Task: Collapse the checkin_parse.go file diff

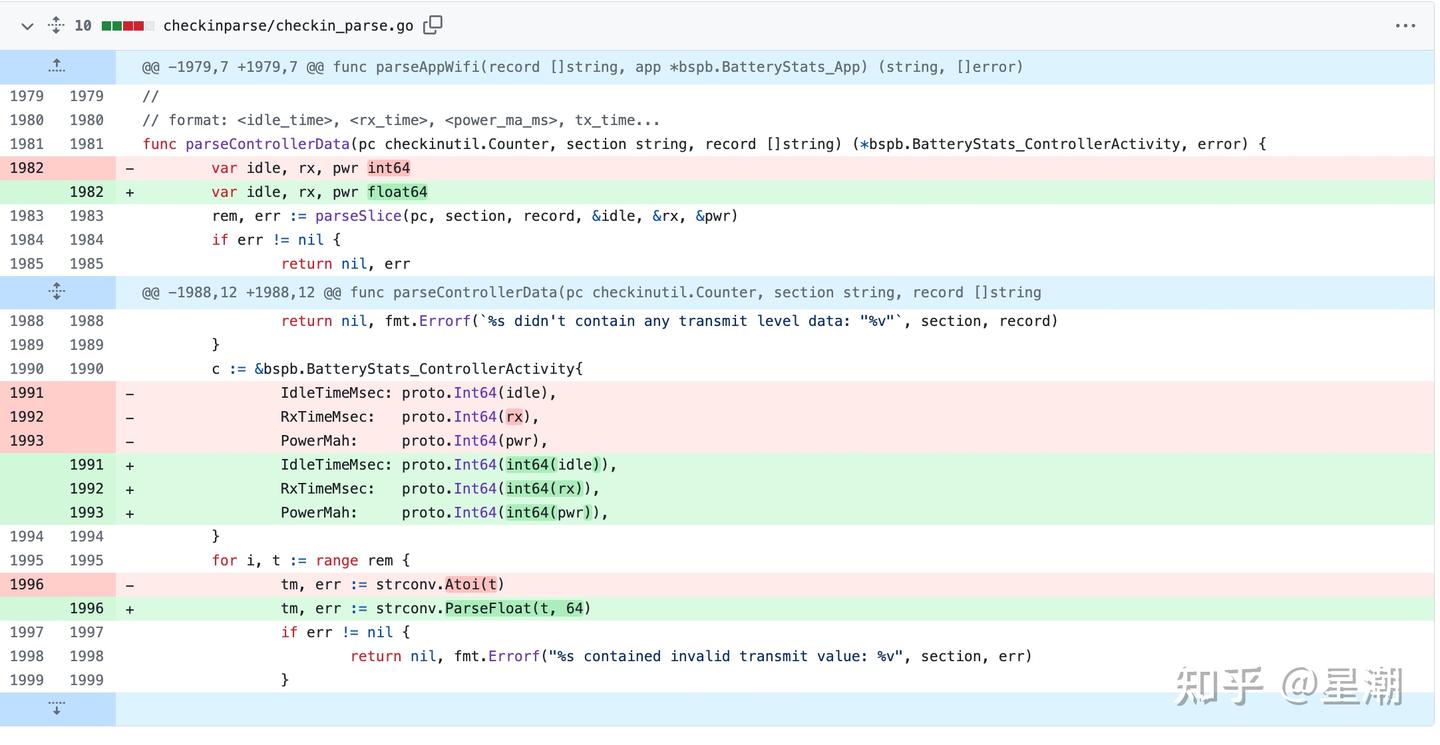Action: click(27, 26)
